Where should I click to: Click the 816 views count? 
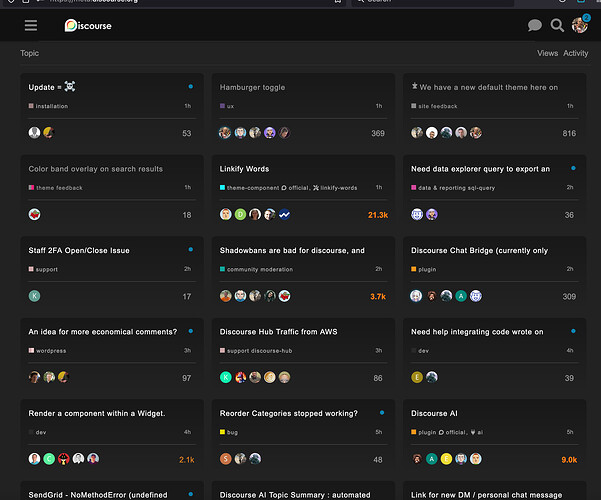pos(569,133)
